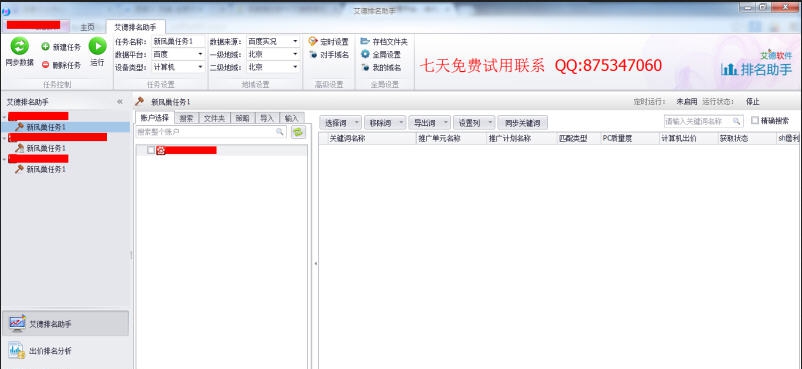
Task: Select the 账户选择 tab
Action: 154,117
